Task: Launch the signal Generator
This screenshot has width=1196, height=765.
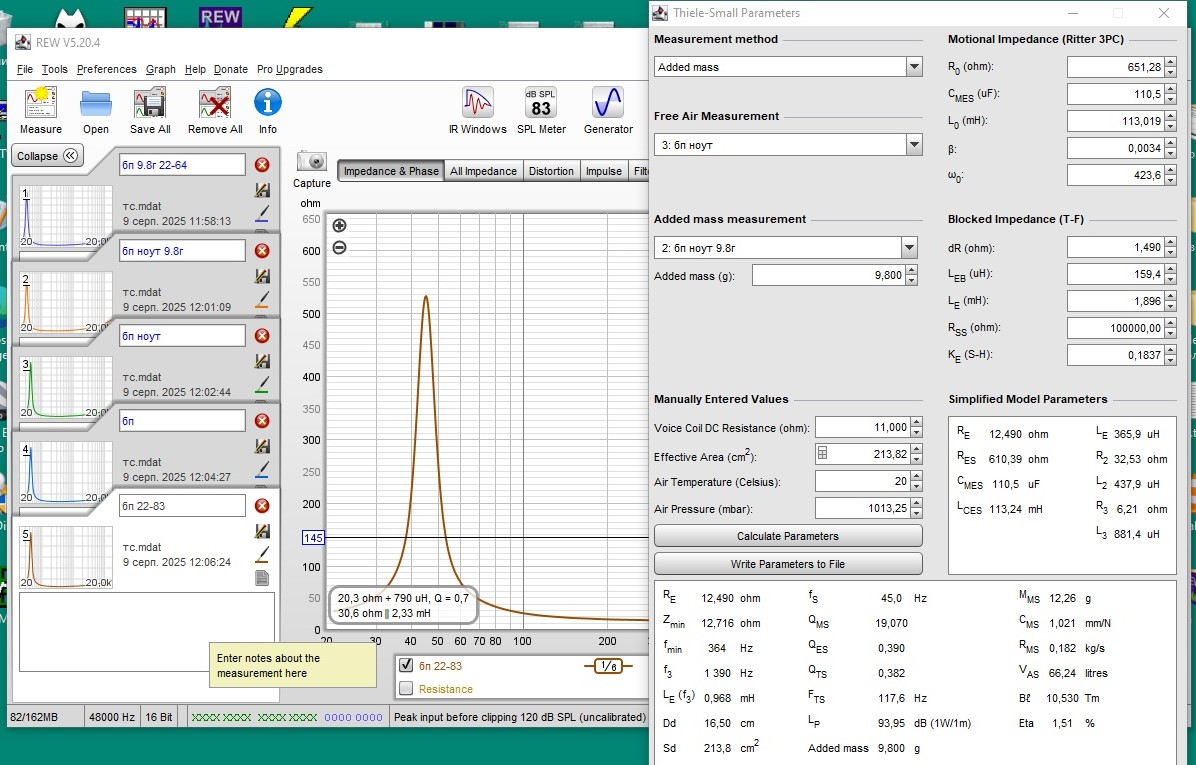Action: pos(608,104)
